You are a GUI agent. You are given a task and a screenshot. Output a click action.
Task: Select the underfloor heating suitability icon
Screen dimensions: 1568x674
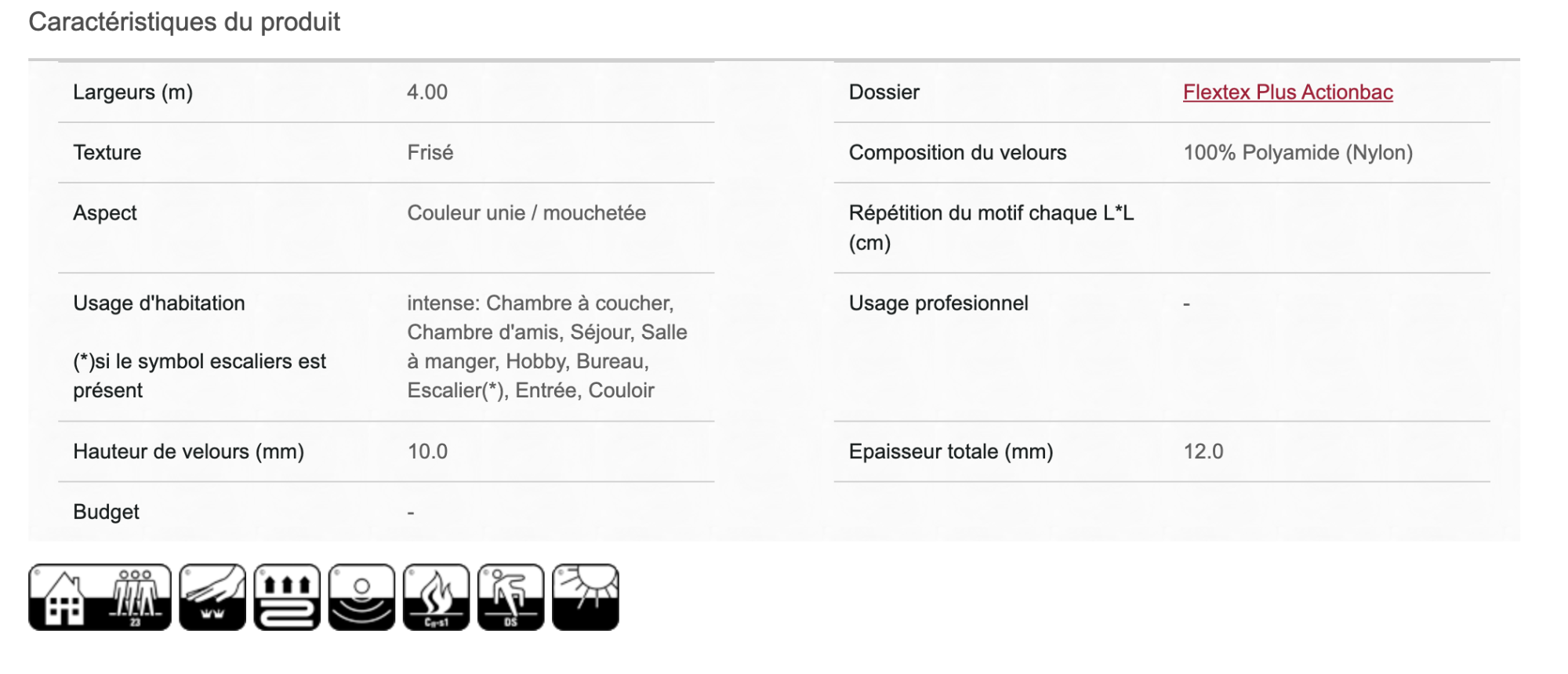[287, 597]
